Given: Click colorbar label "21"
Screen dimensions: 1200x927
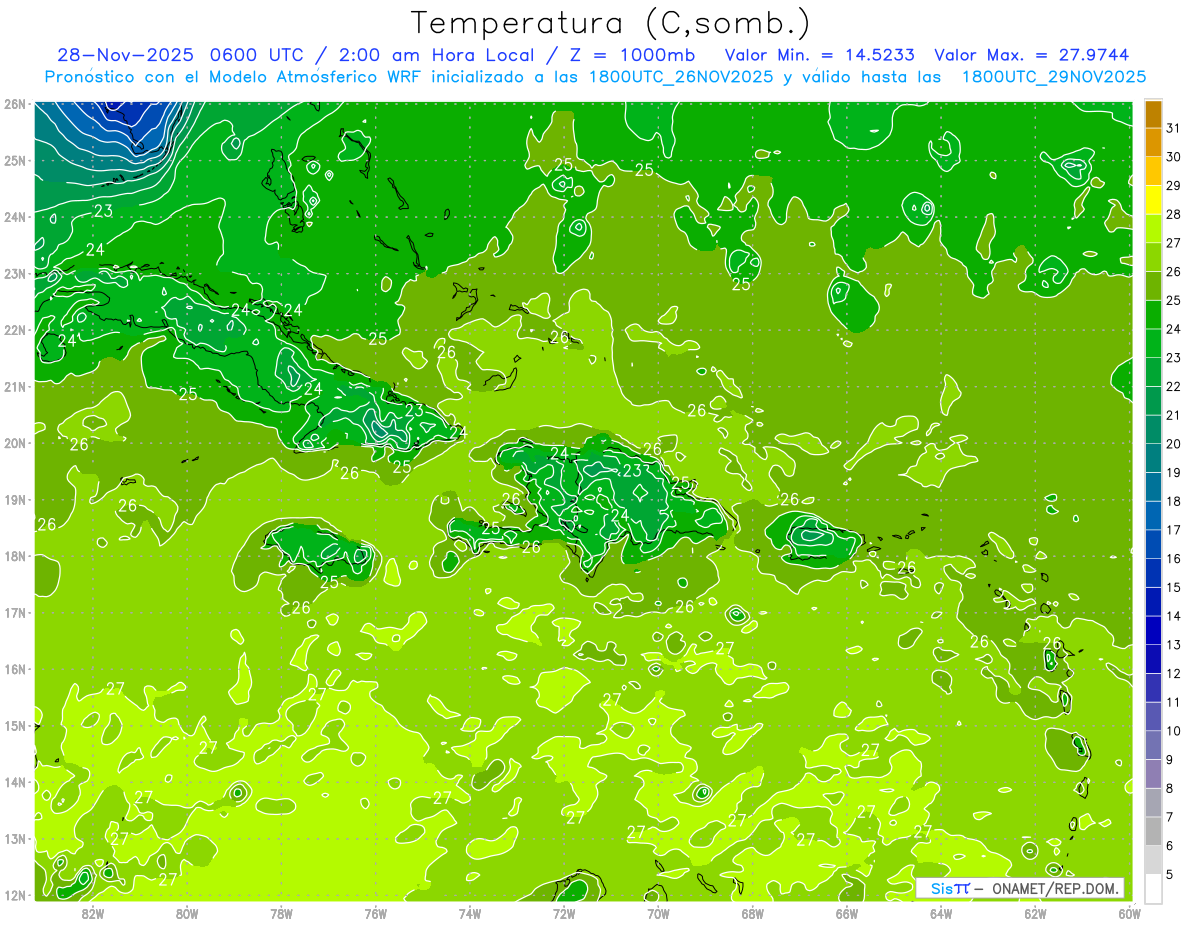Looking at the screenshot, I should 1174,415.
